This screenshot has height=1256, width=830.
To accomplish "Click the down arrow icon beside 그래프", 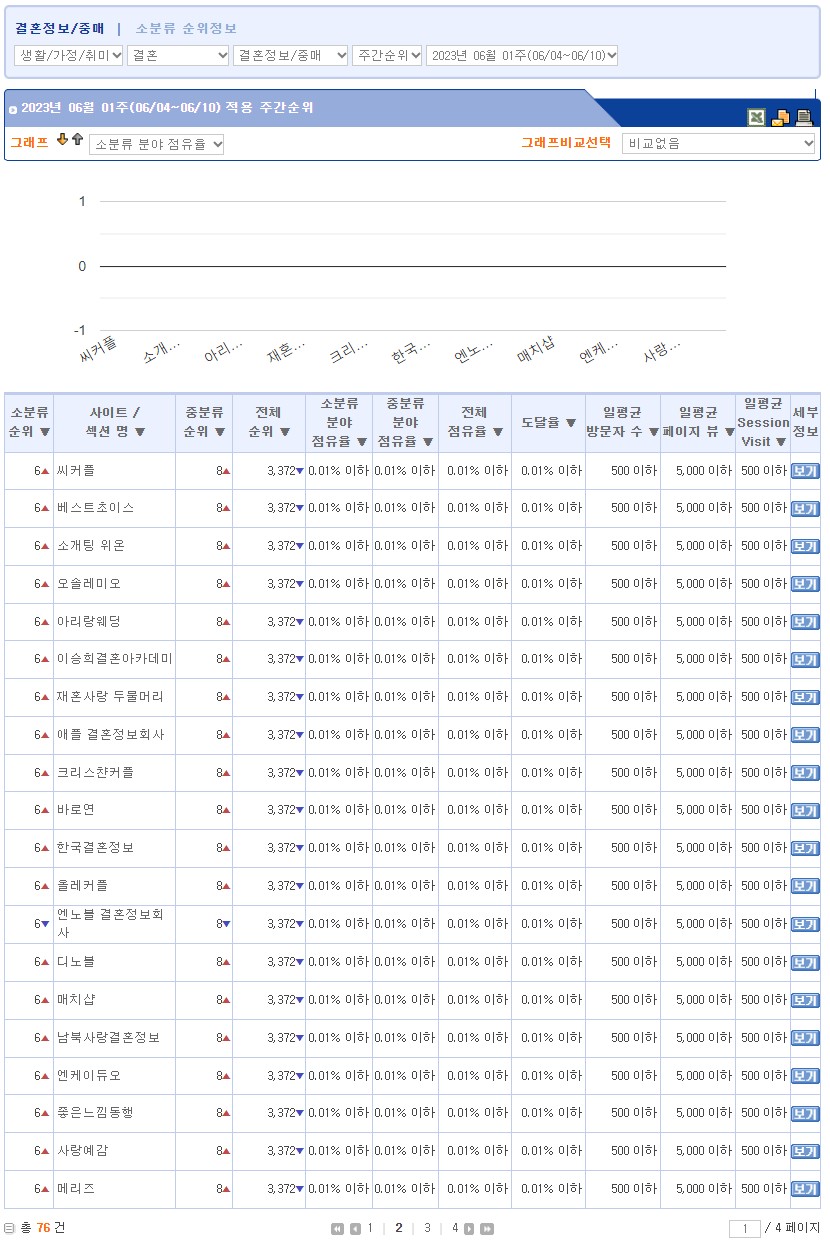I will pyautogui.click(x=62, y=140).
